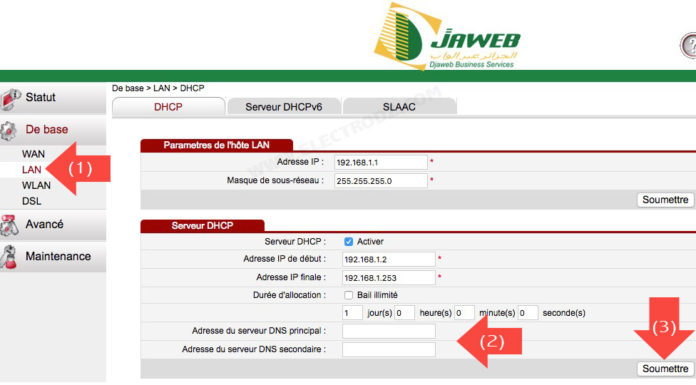Image resolution: width=696 pixels, height=385 pixels.
Task: Click Soumettre under Serveur DHCP section
Action: [665, 369]
